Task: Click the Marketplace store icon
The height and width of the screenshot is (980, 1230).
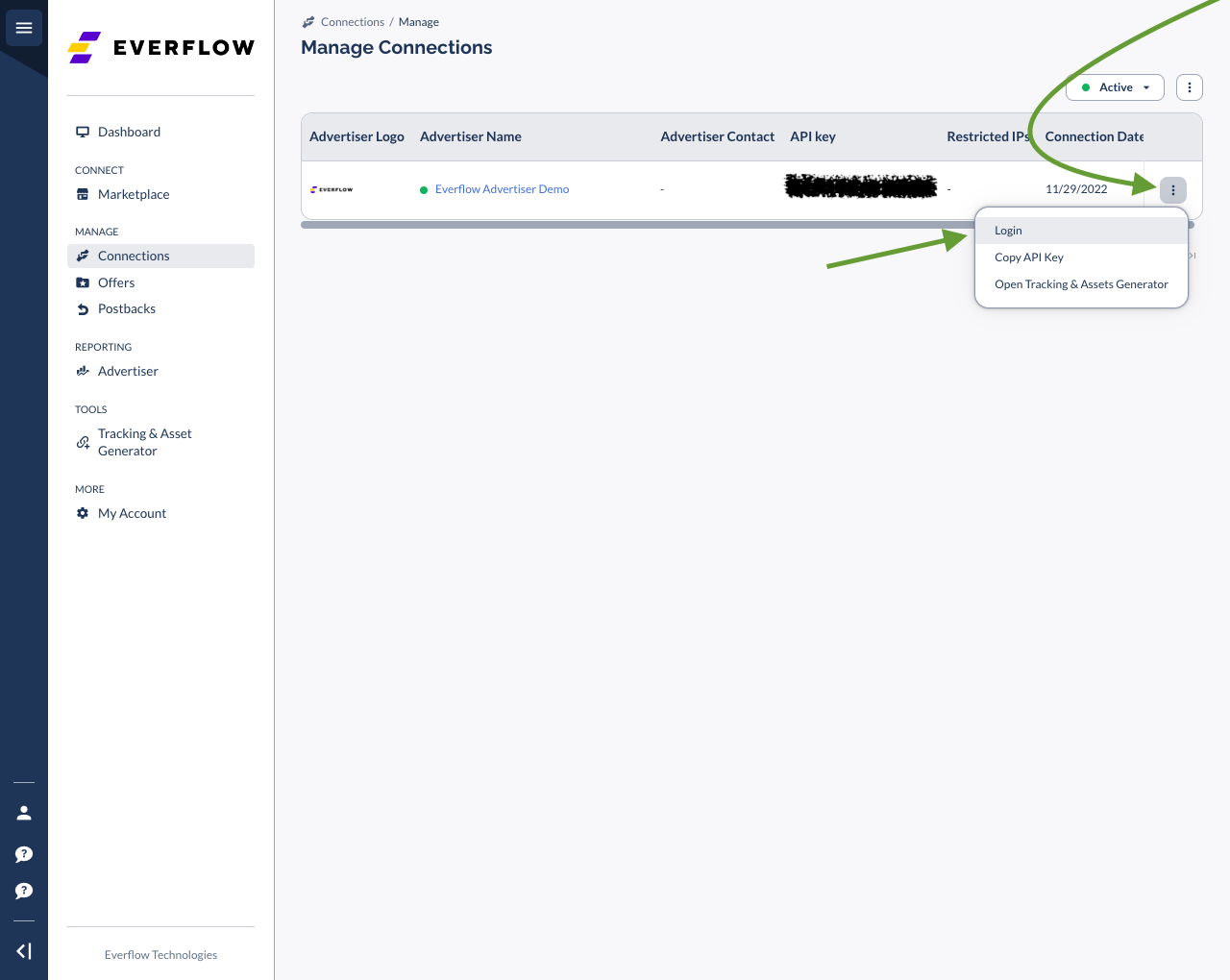Action: [83, 194]
